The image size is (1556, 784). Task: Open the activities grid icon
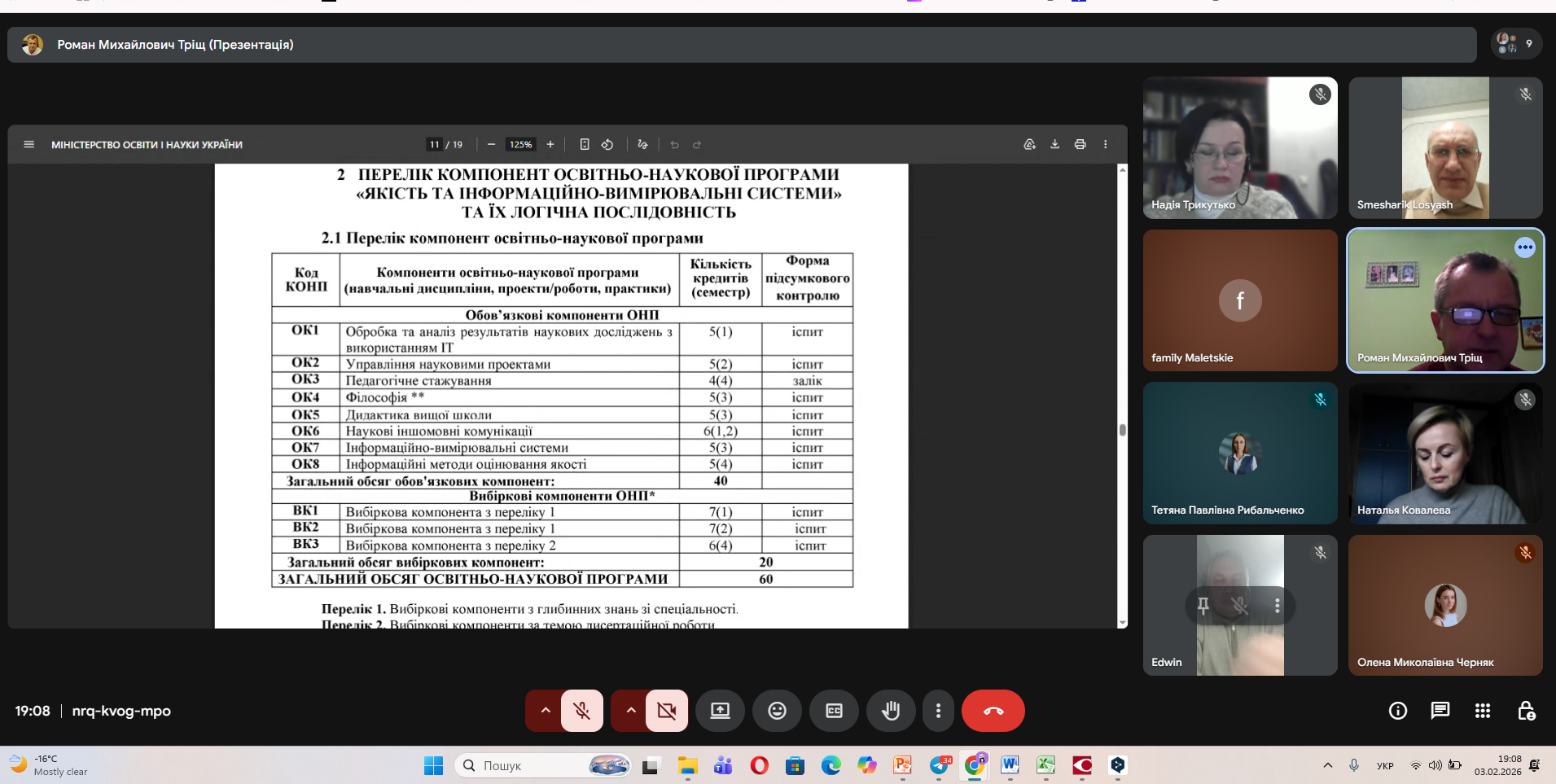(1482, 711)
